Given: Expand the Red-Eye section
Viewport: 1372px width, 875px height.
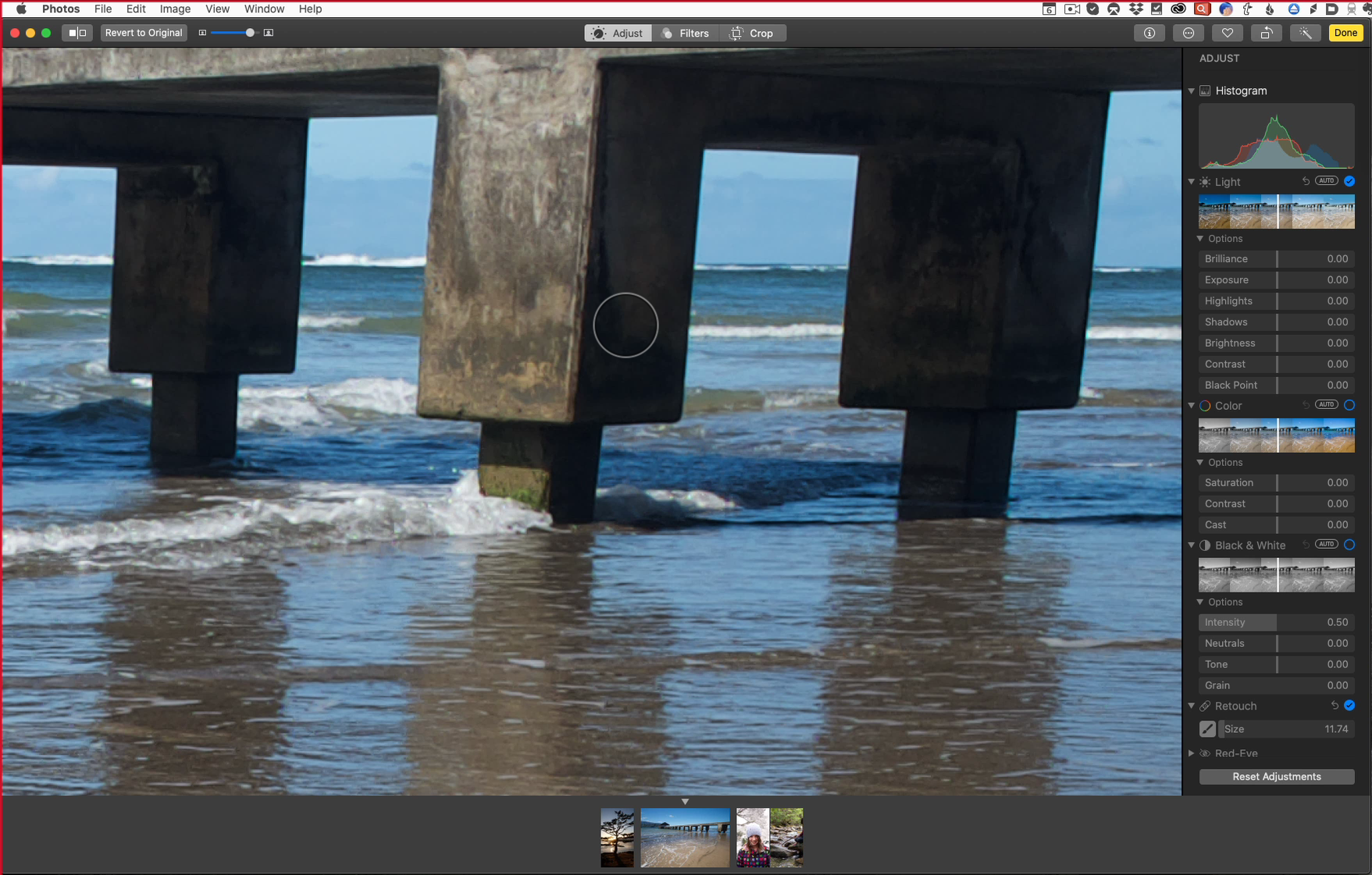Looking at the screenshot, I should point(1192,753).
